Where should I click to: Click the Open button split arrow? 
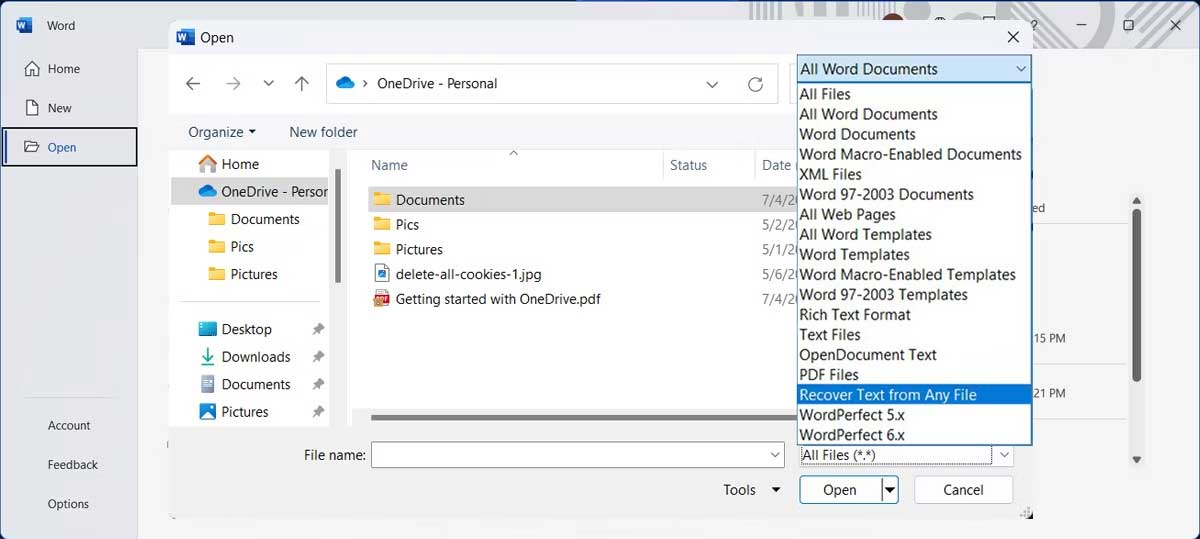(890, 490)
